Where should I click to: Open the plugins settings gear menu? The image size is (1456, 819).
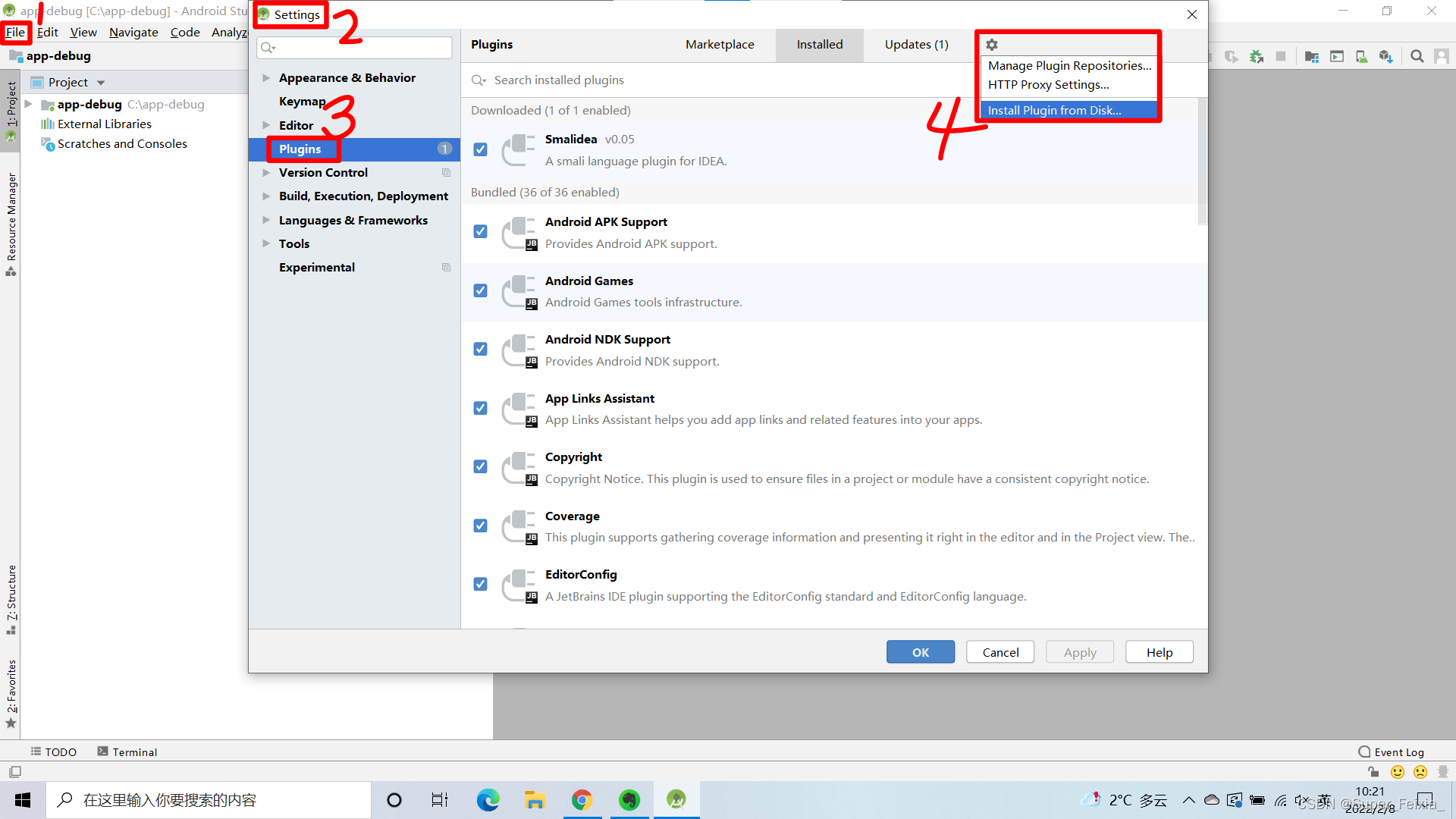[x=991, y=44]
